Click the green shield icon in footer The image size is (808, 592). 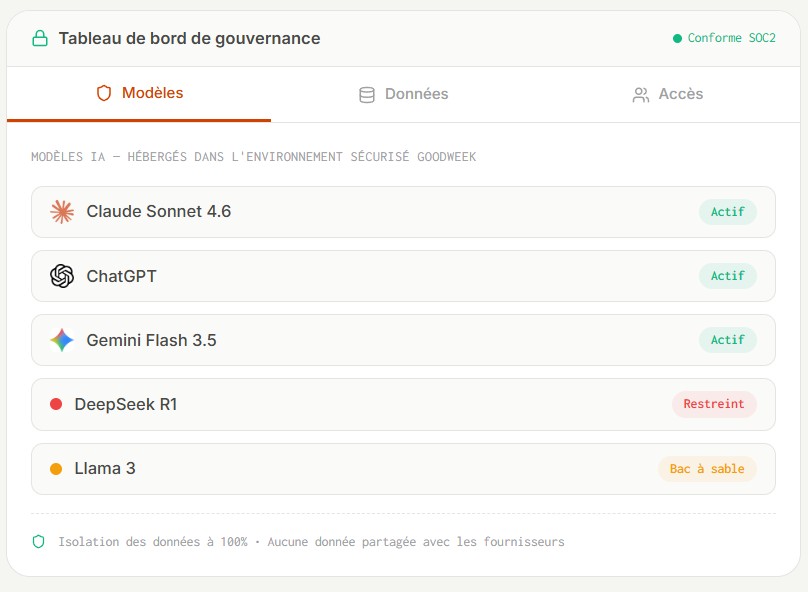click(39, 542)
